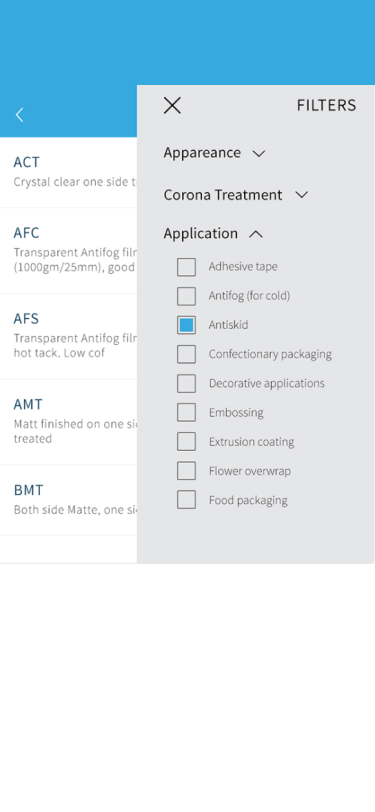Check the Food packaging checkbox
Viewport: 375px width, 812px height.
coord(186,500)
